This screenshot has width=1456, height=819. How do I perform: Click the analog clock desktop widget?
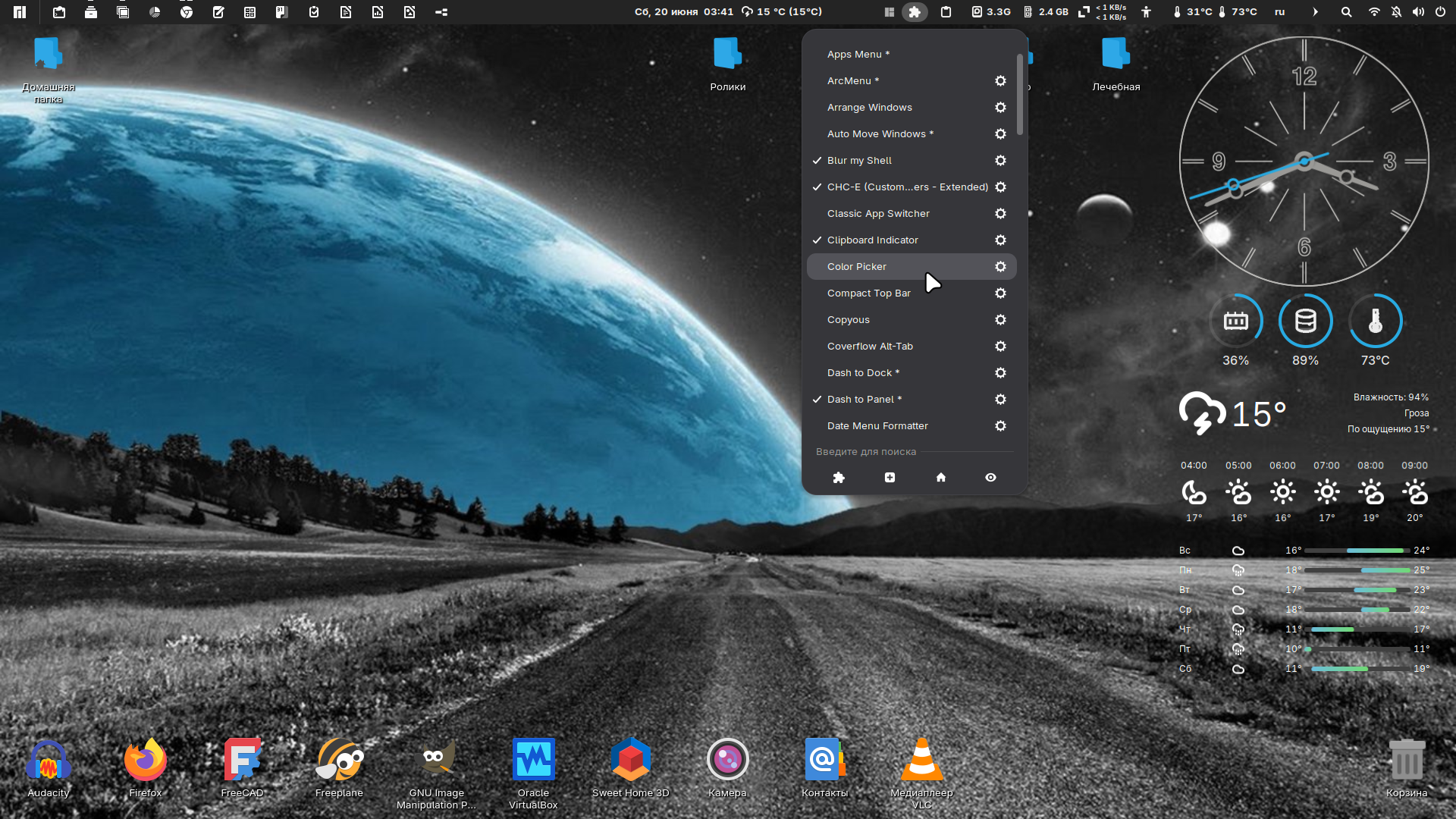1304,162
